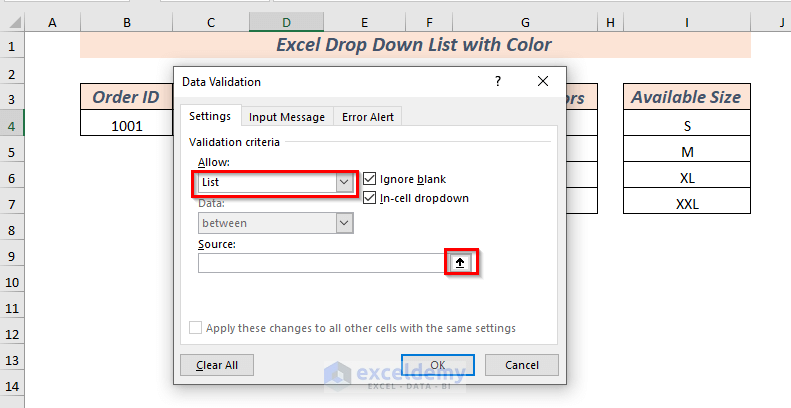Click the dialog Help question mark icon
The width and height of the screenshot is (791, 408).
point(498,82)
